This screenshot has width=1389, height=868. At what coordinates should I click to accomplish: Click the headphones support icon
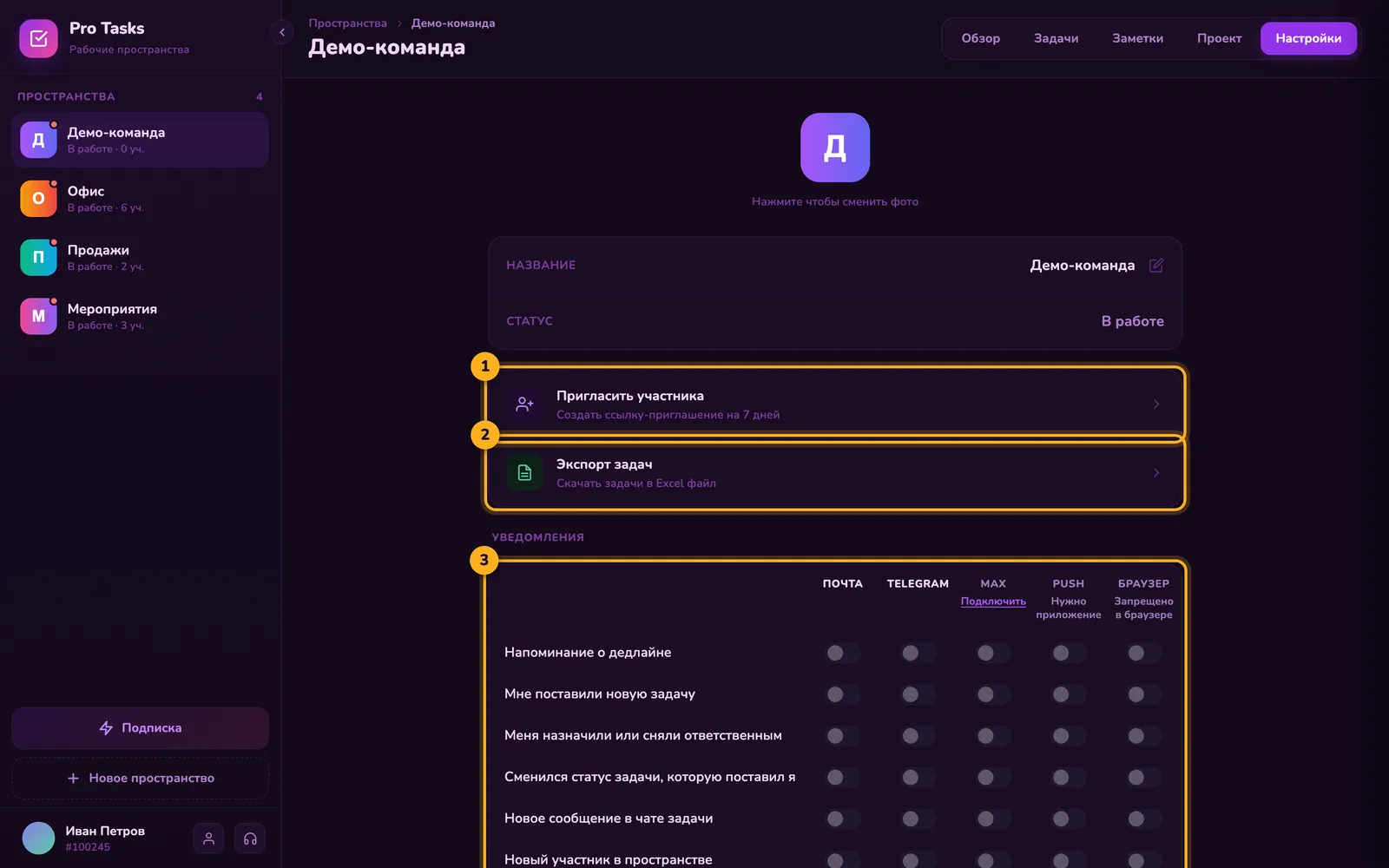coord(250,838)
